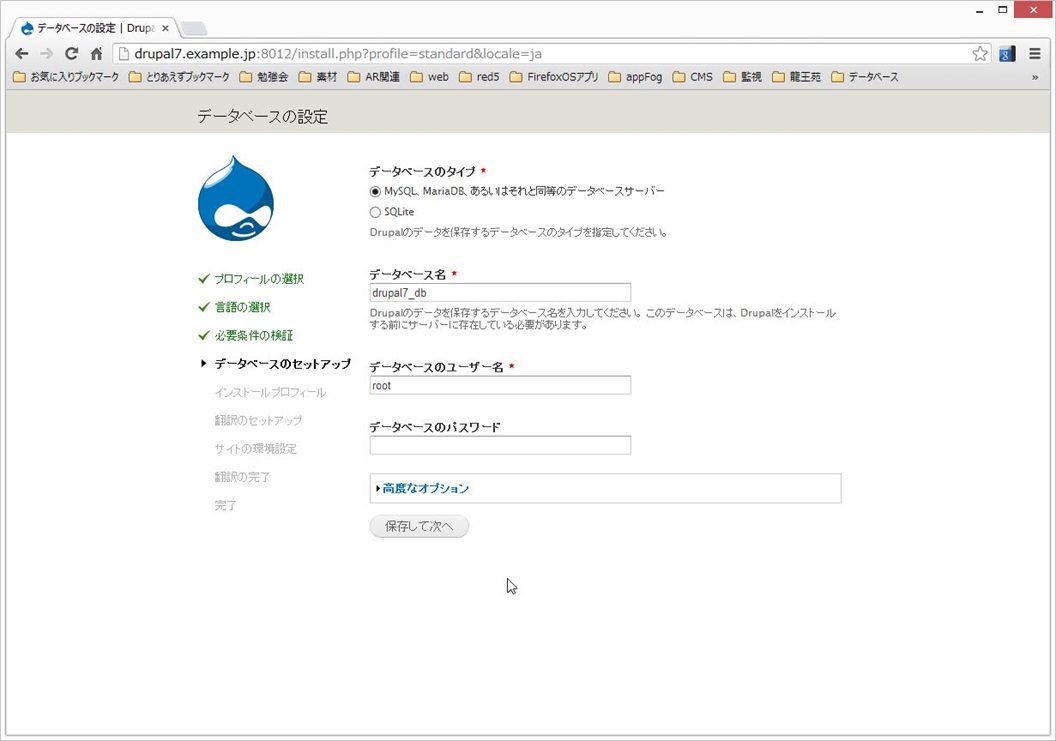Close the データベースの設定 browser tab
The height and width of the screenshot is (741, 1056).
click(x=166, y=28)
